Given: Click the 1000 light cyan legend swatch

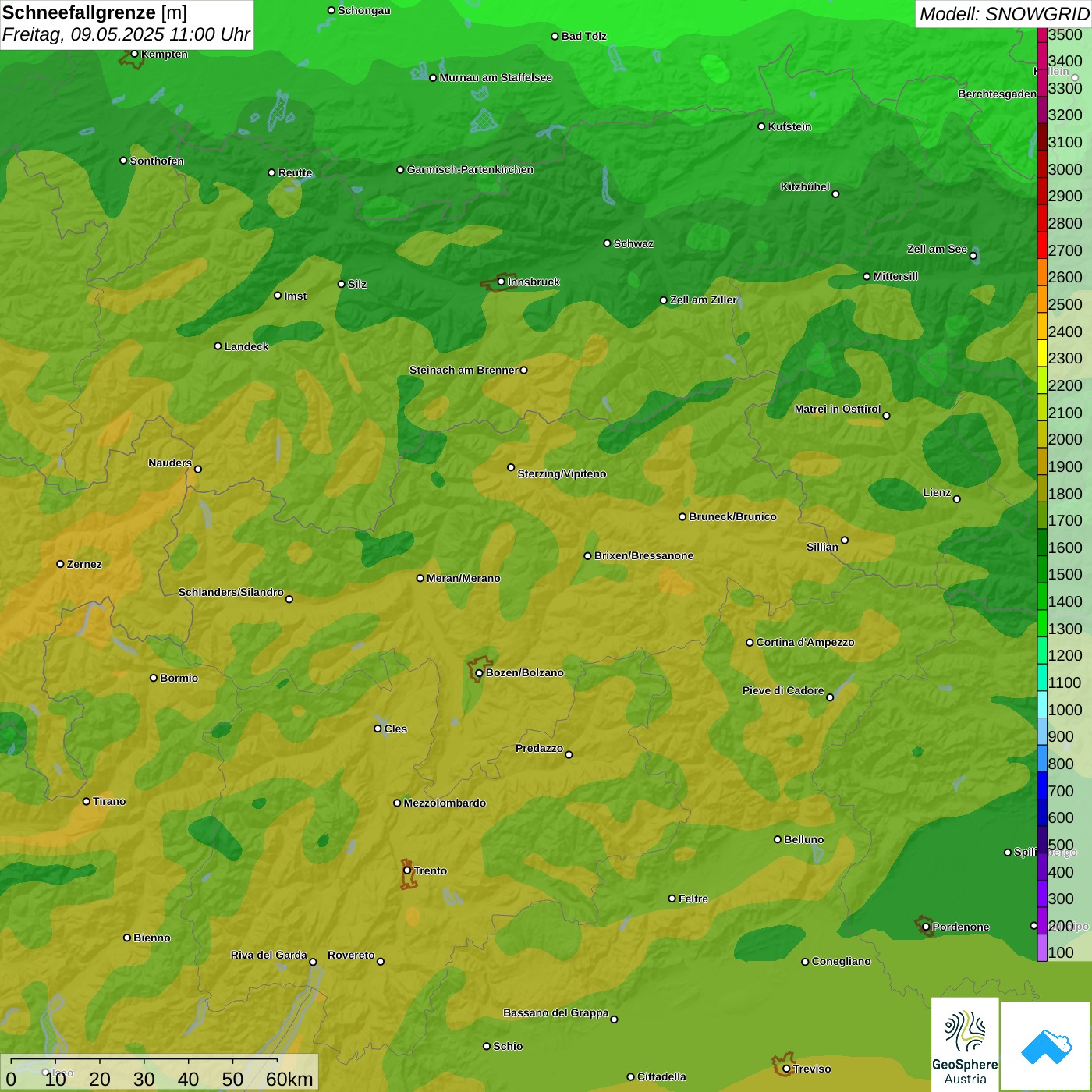Looking at the screenshot, I should pos(1042,705).
